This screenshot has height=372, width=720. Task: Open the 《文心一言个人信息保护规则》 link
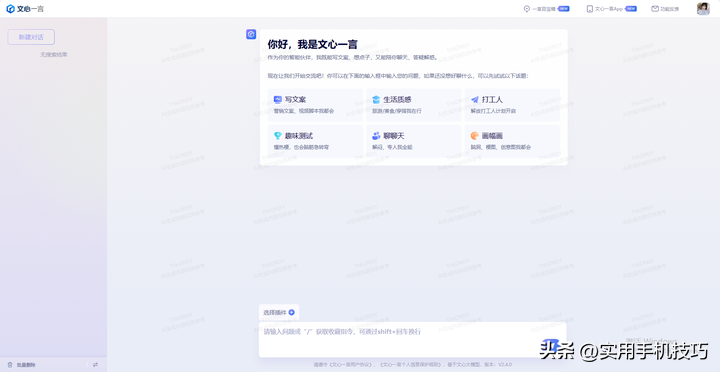(x=411, y=365)
